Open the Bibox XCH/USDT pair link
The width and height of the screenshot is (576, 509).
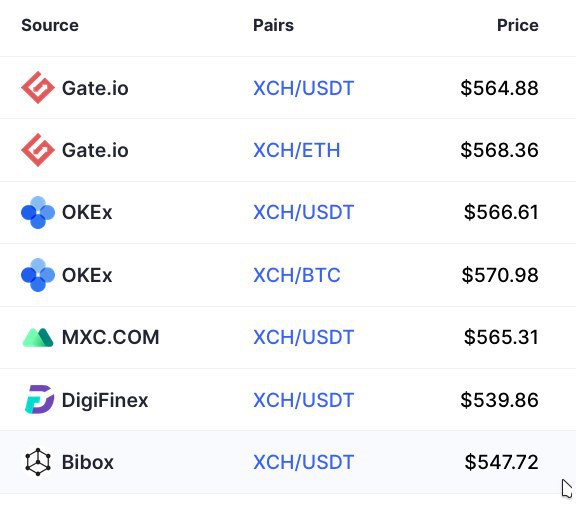tap(303, 462)
